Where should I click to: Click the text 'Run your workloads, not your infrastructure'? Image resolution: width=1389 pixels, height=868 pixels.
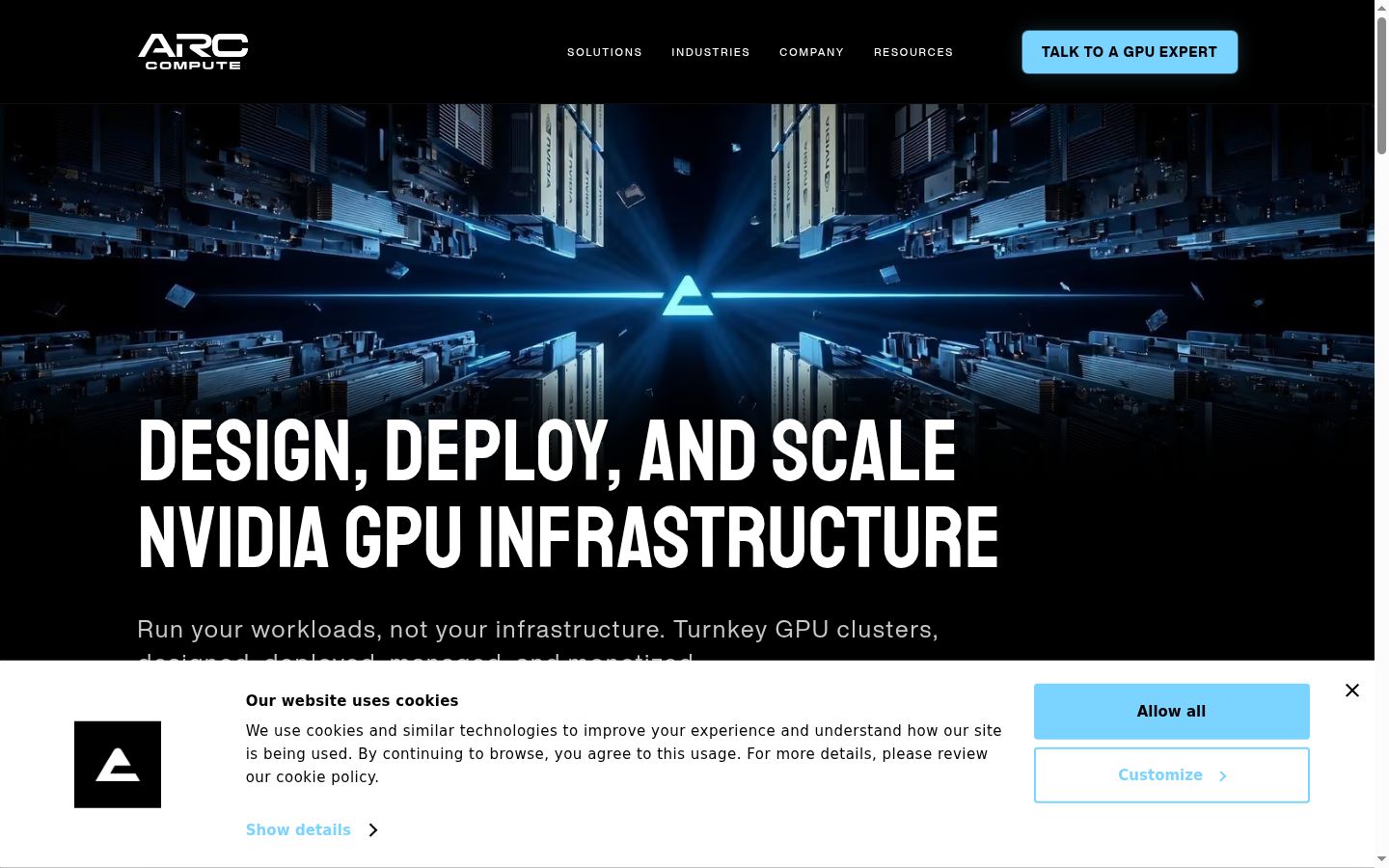click(x=400, y=629)
